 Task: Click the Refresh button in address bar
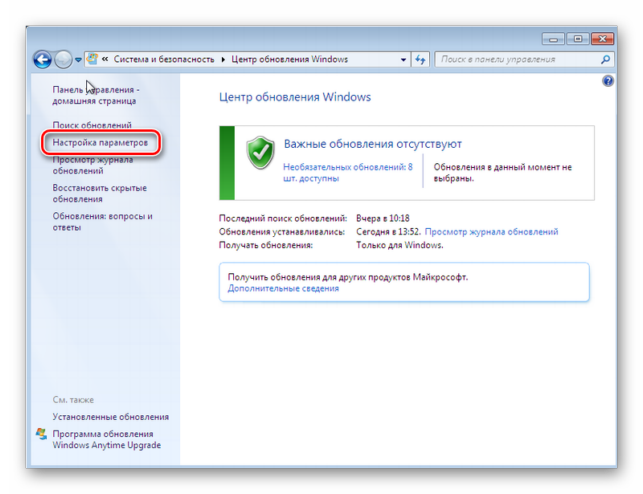[420, 59]
